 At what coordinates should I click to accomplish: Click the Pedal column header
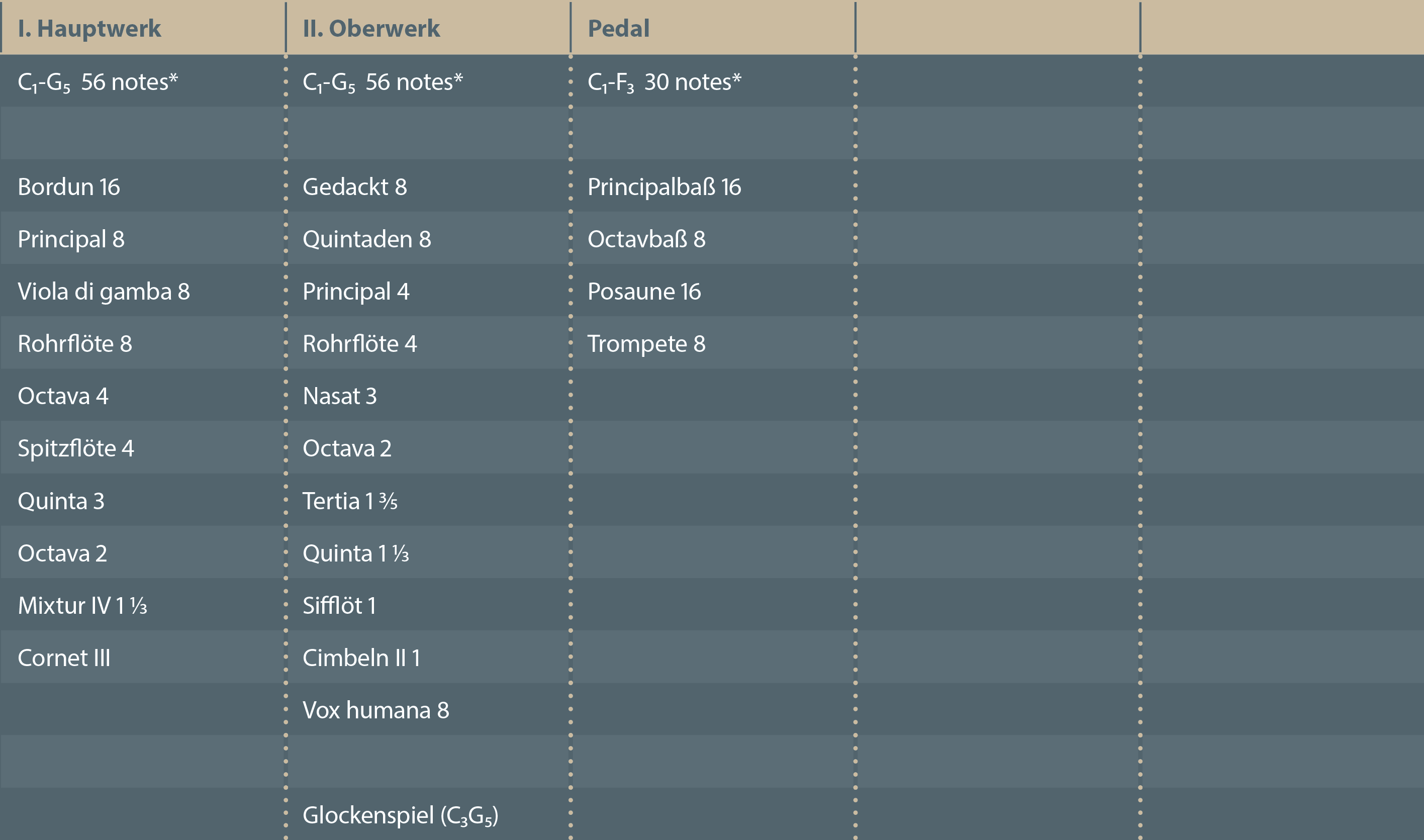click(x=619, y=28)
